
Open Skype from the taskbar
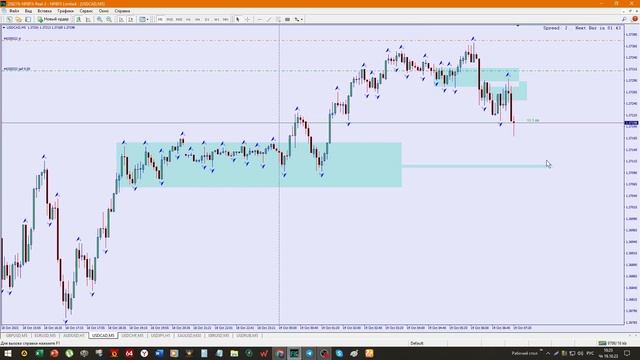[x=339, y=353]
